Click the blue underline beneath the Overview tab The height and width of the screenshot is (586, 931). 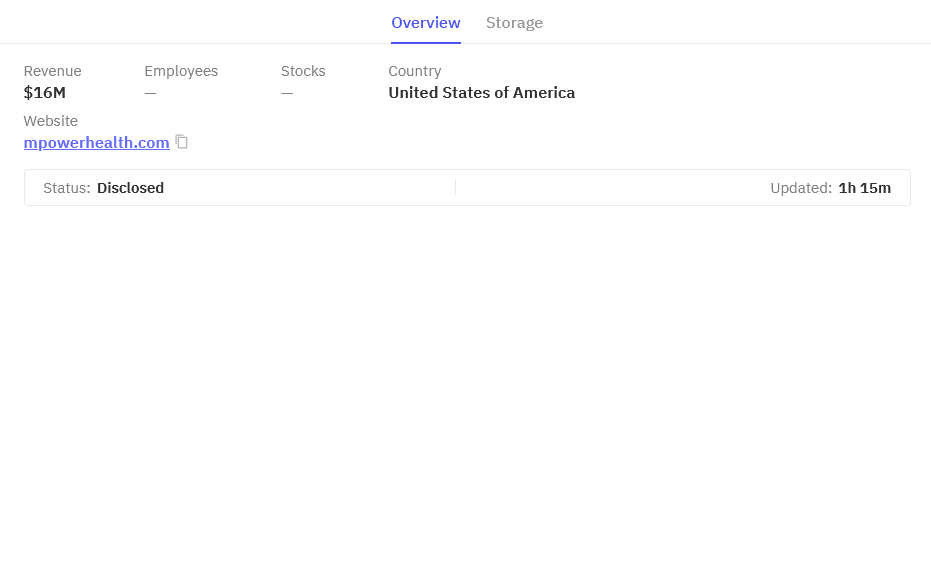click(426, 42)
